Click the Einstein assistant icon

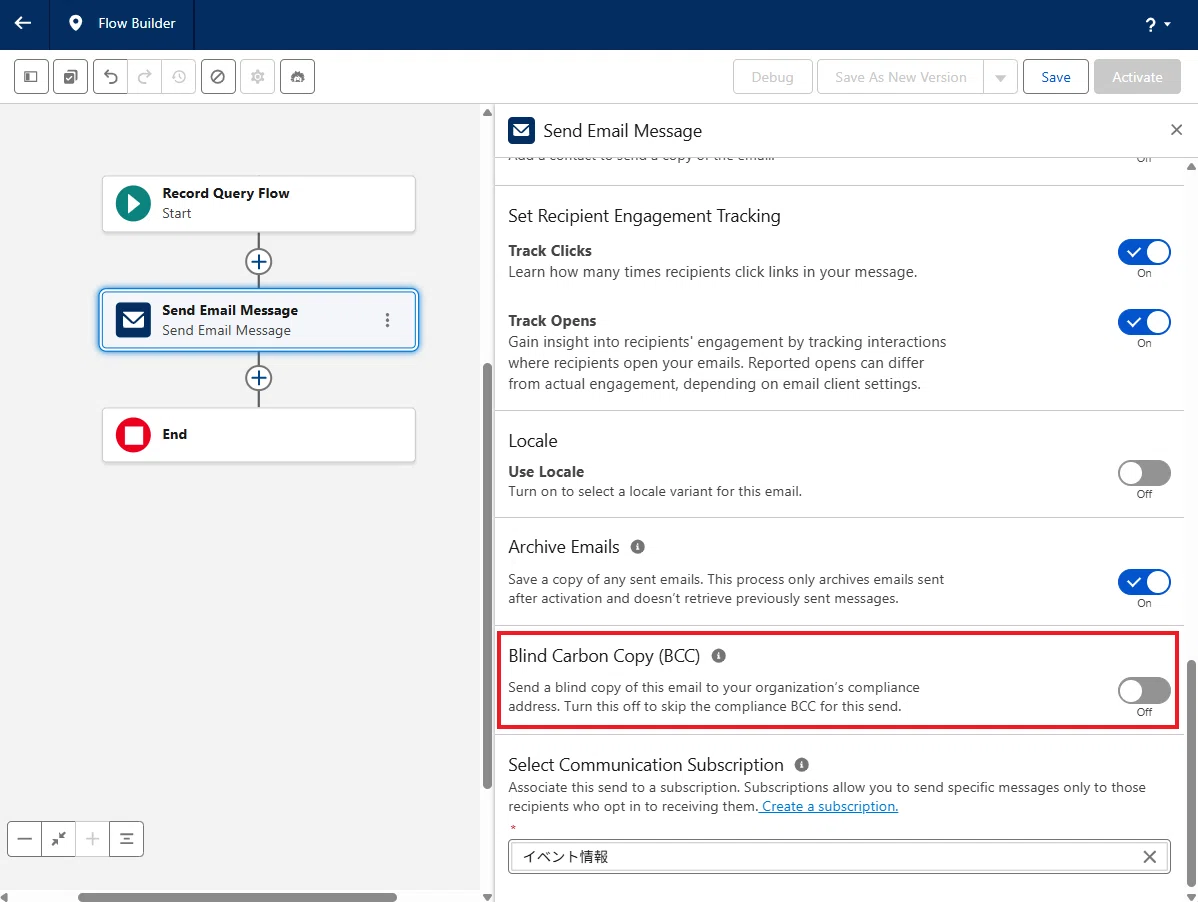[x=297, y=76]
